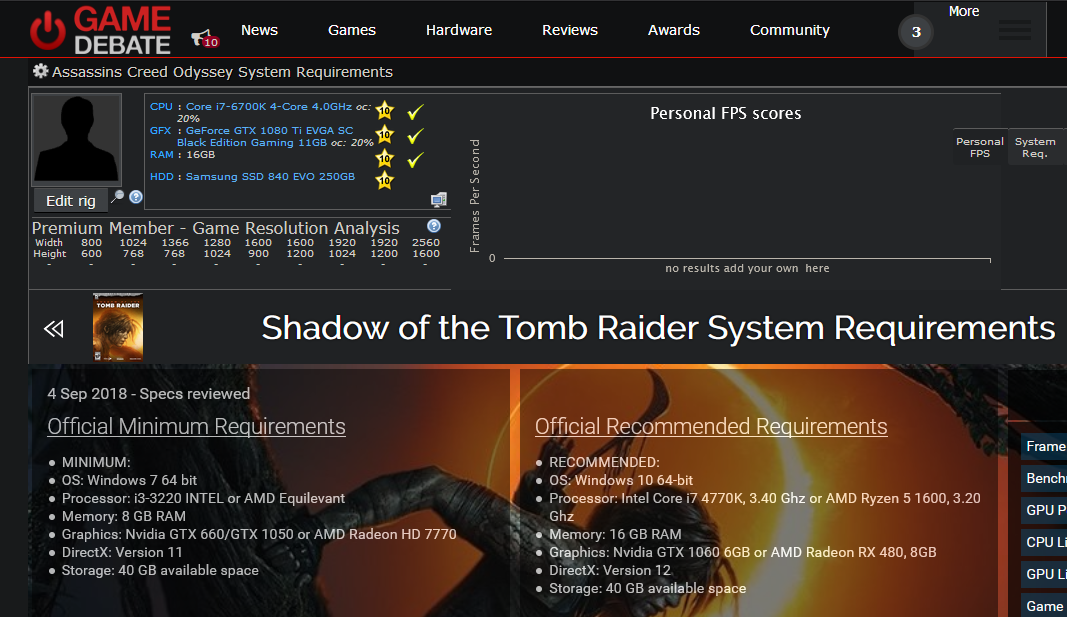1067x617 pixels.
Task: Click the help icon next to Edit rig
Action: 136,197
